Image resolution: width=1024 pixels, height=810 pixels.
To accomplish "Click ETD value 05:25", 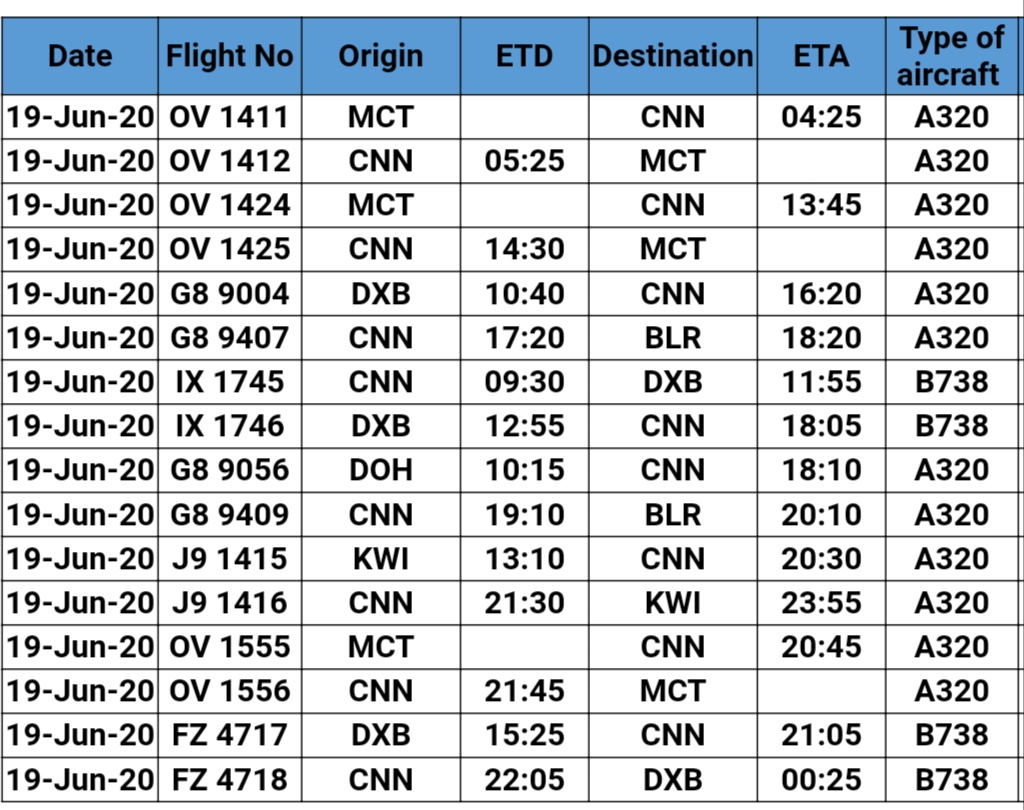I will click(524, 161).
